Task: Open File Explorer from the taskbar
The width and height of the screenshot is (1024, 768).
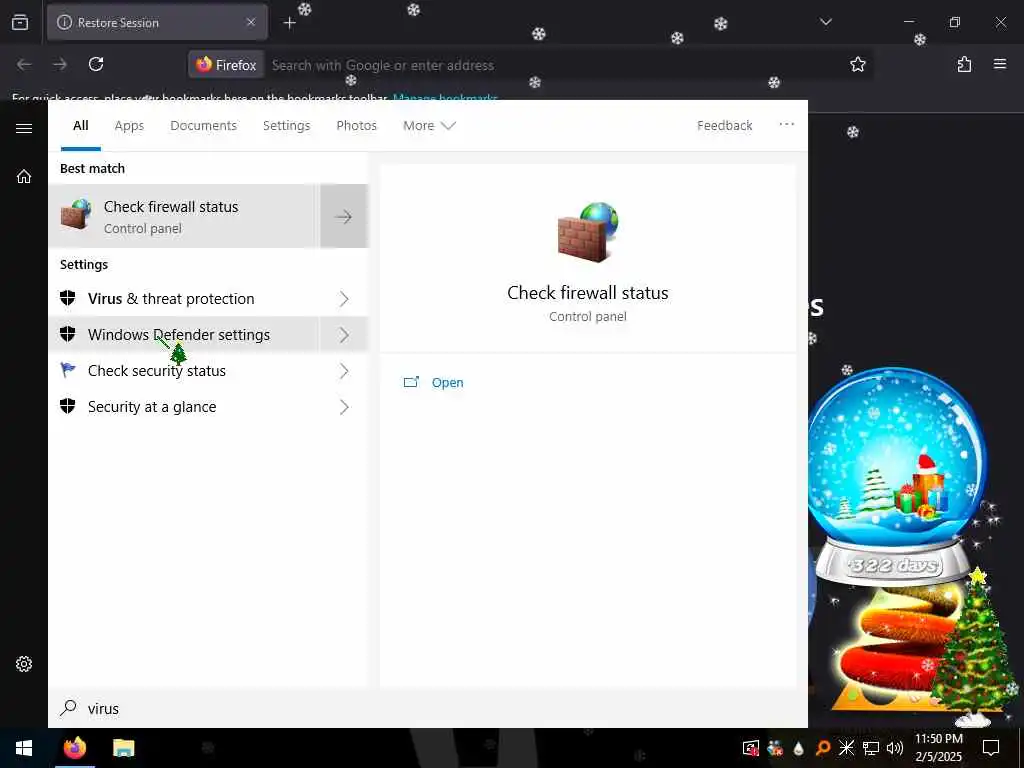Action: pyautogui.click(x=123, y=748)
